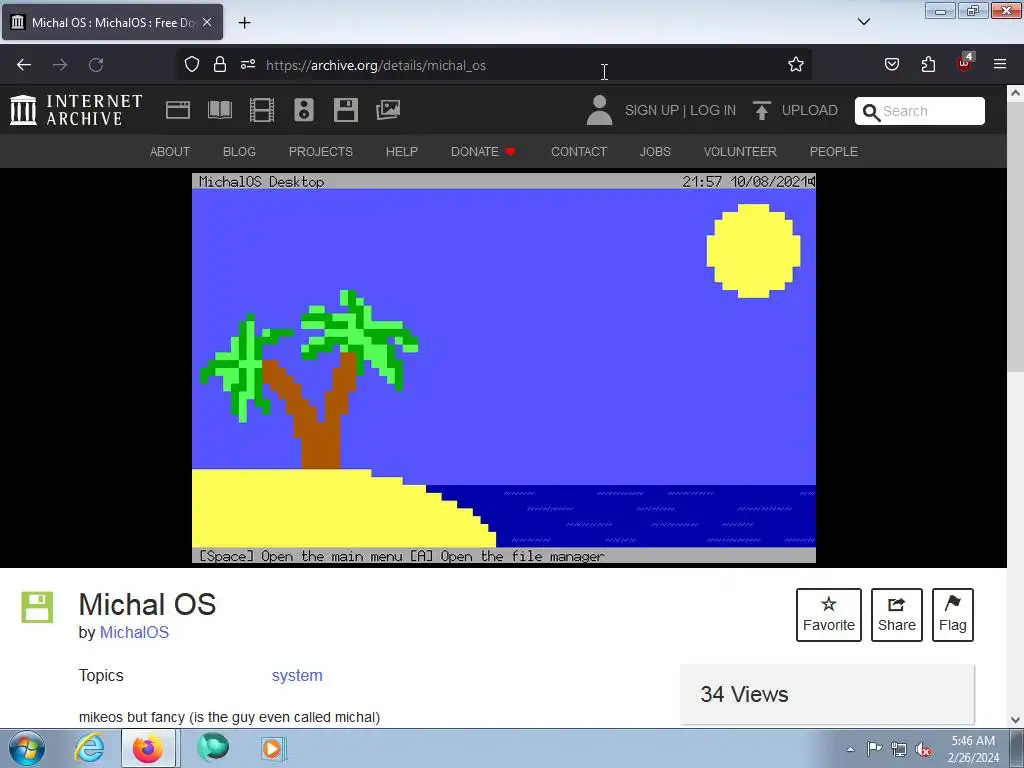This screenshot has width=1024, height=768.
Task: Expand the list all tabs chevron
Action: coord(864,22)
